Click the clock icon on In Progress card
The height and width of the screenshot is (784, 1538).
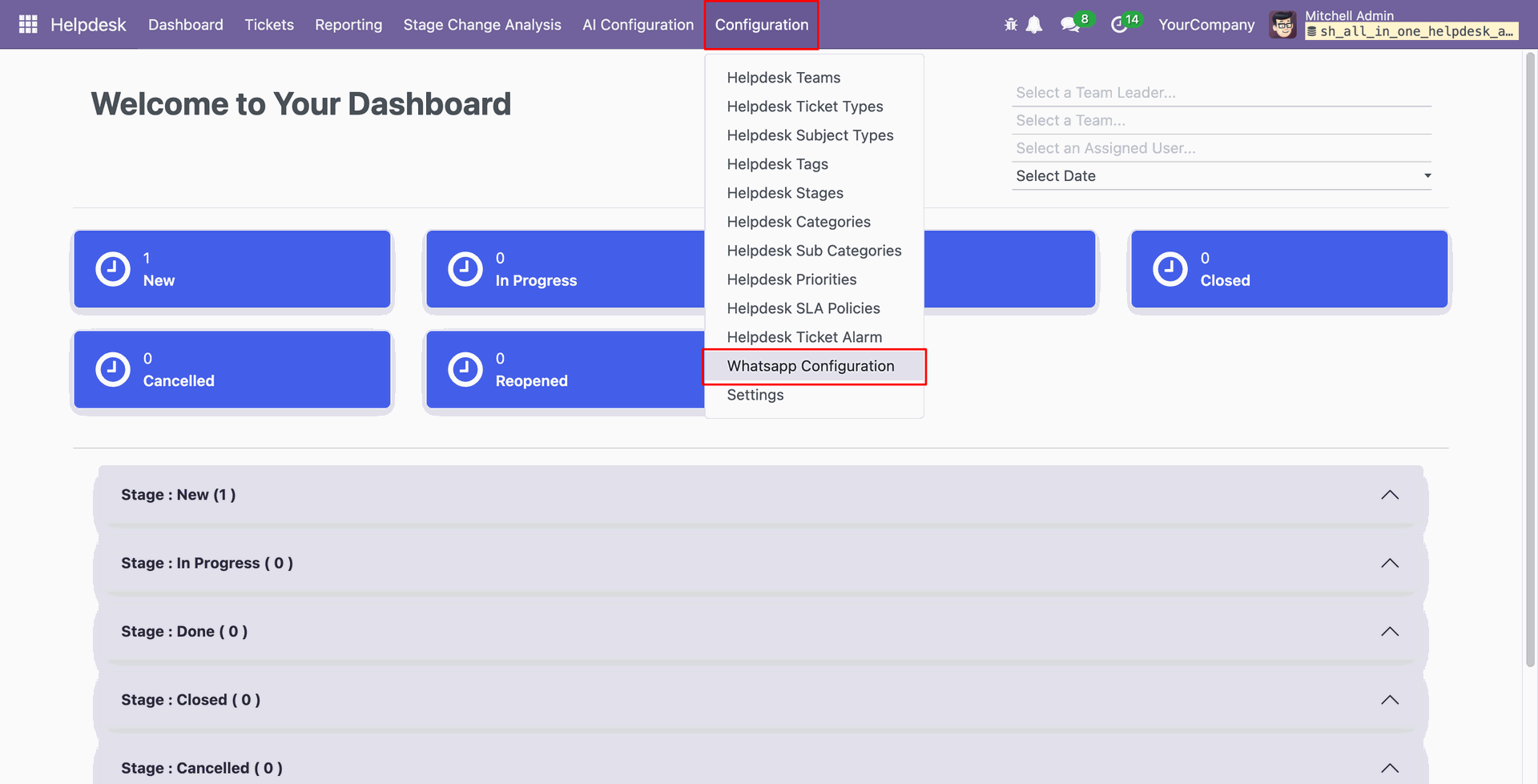coord(465,269)
